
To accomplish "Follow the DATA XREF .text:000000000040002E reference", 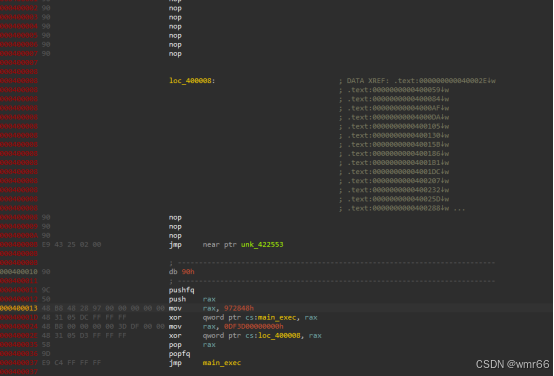I will (x=444, y=81).
